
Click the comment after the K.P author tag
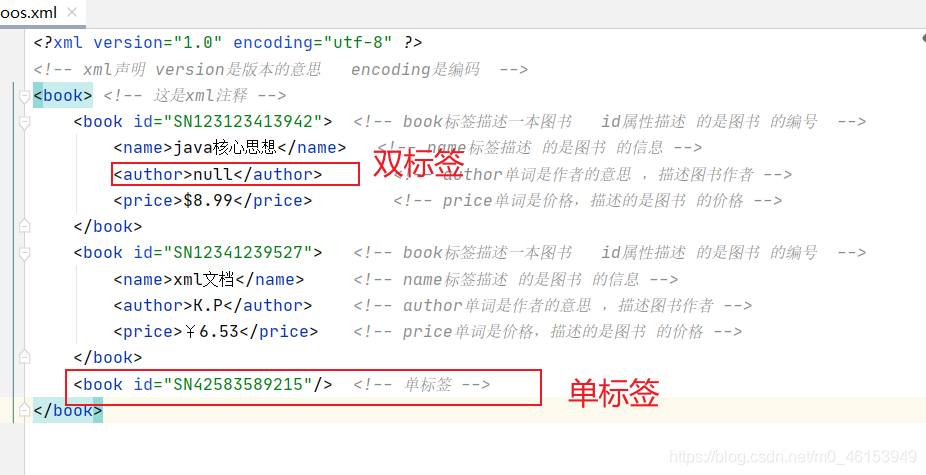[x=553, y=305]
